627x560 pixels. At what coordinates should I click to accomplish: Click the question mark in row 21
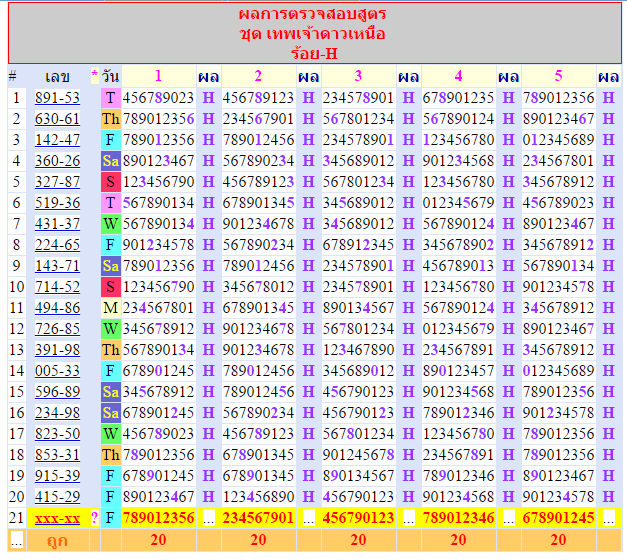click(95, 518)
